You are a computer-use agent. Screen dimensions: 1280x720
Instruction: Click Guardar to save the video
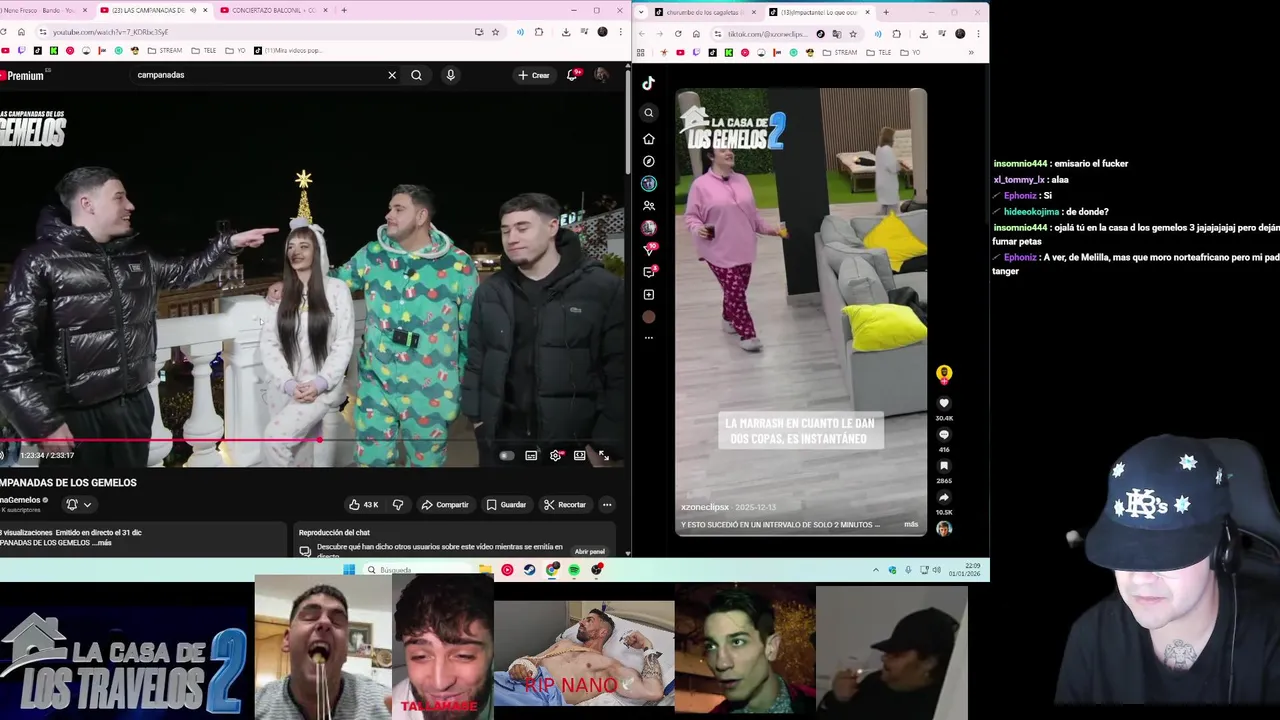(x=506, y=505)
